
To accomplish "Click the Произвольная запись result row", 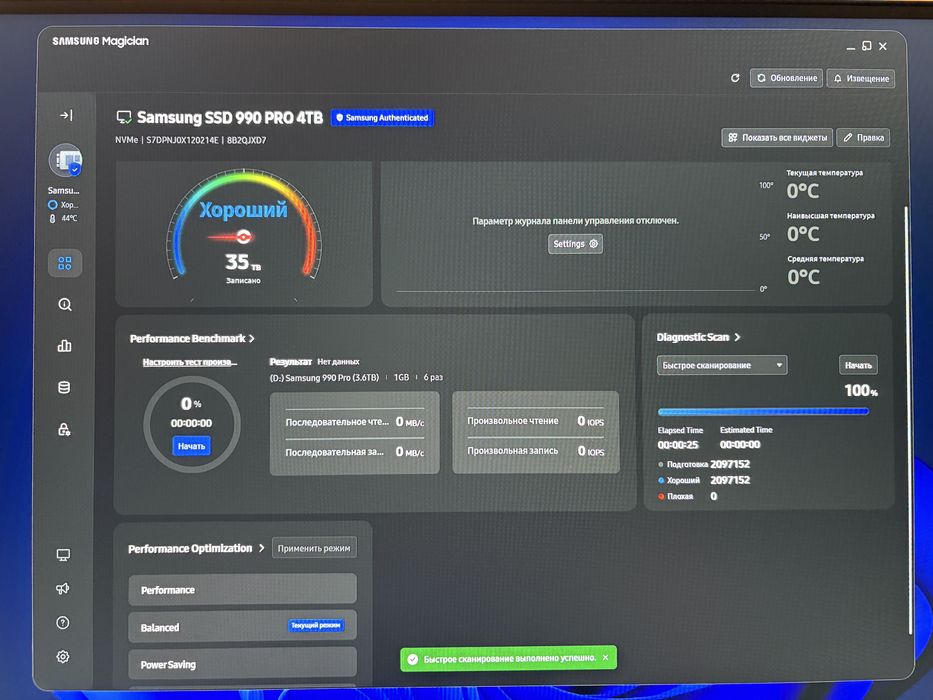I will [x=536, y=451].
